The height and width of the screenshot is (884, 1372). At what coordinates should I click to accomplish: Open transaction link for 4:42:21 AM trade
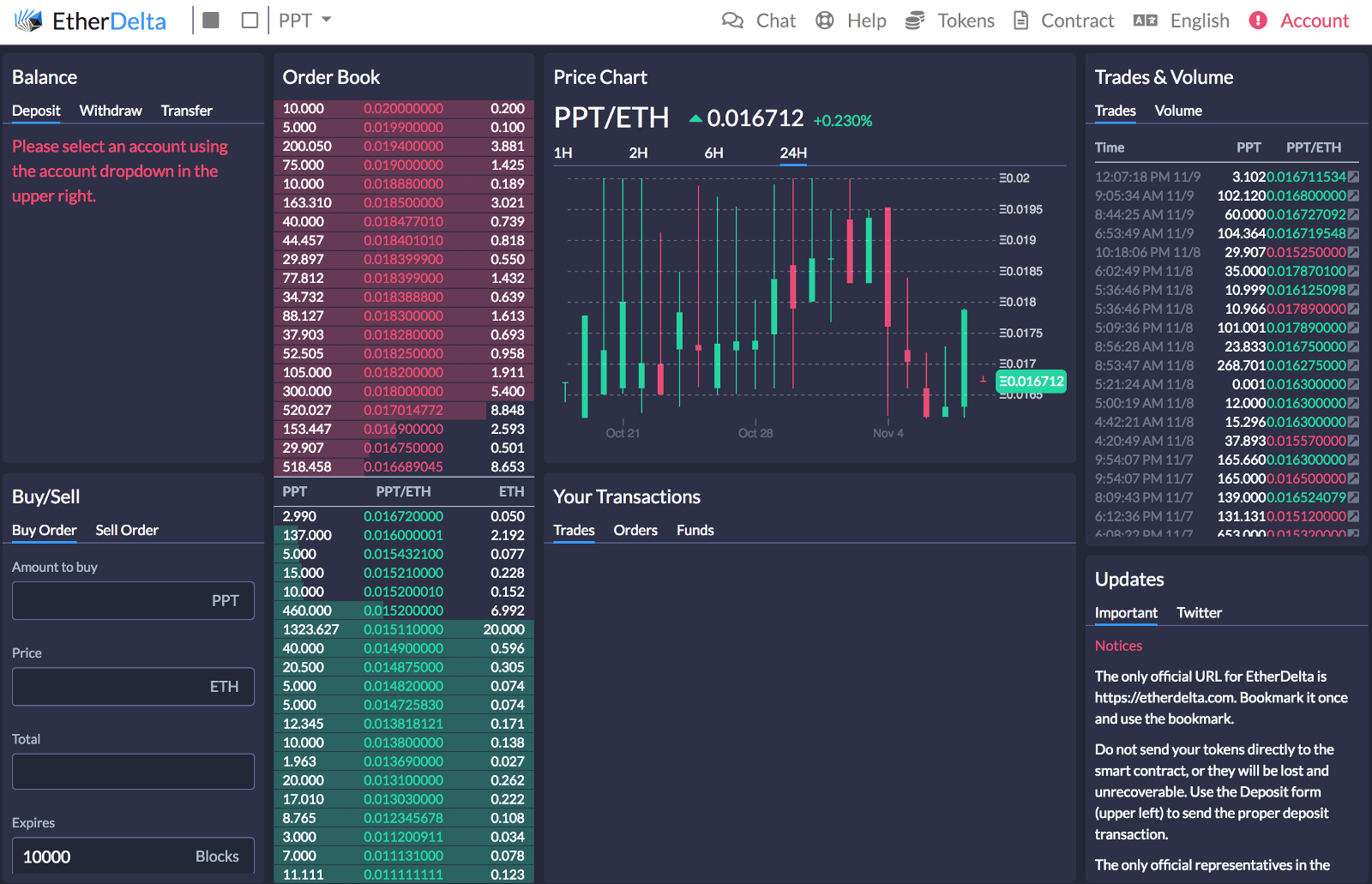pos(1353,422)
